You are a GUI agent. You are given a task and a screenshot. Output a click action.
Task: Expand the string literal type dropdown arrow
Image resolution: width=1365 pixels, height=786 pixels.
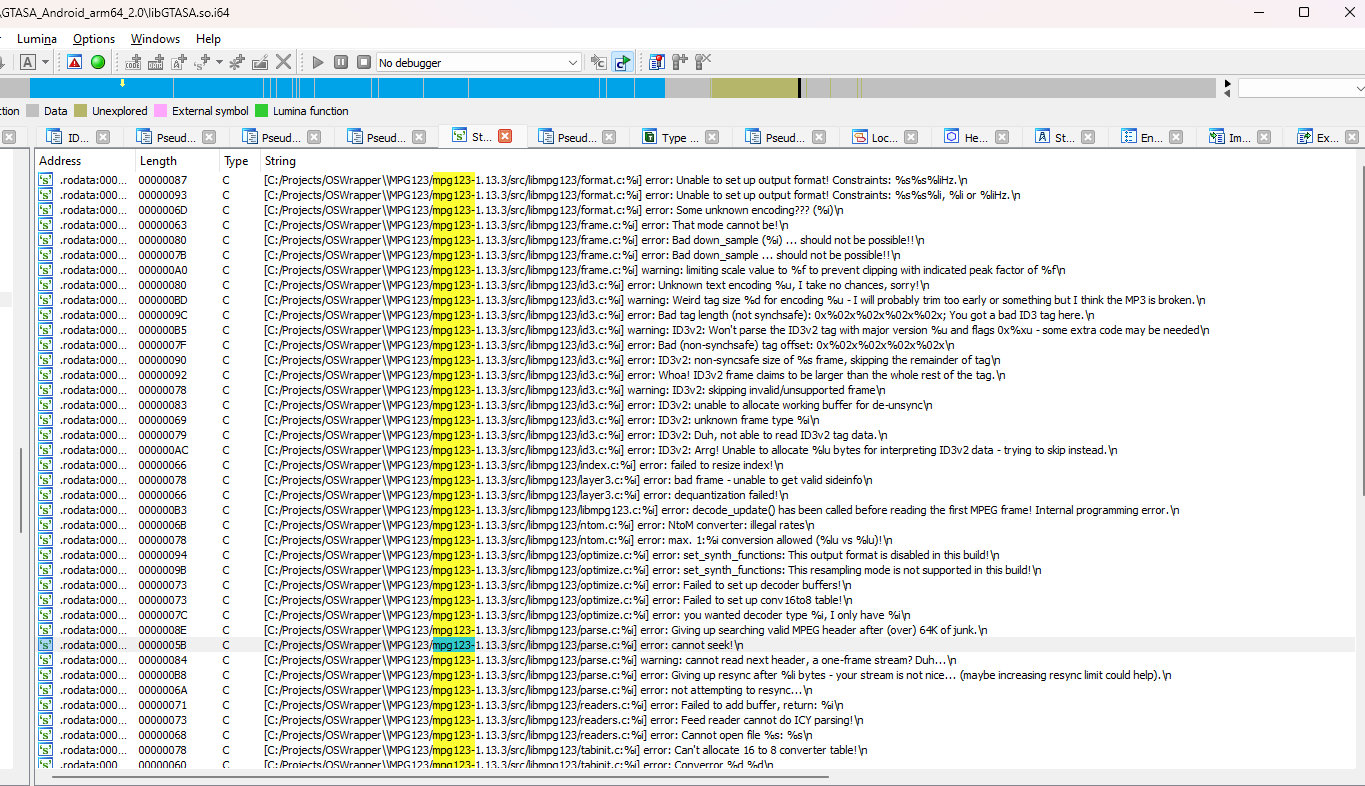click(219, 62)
